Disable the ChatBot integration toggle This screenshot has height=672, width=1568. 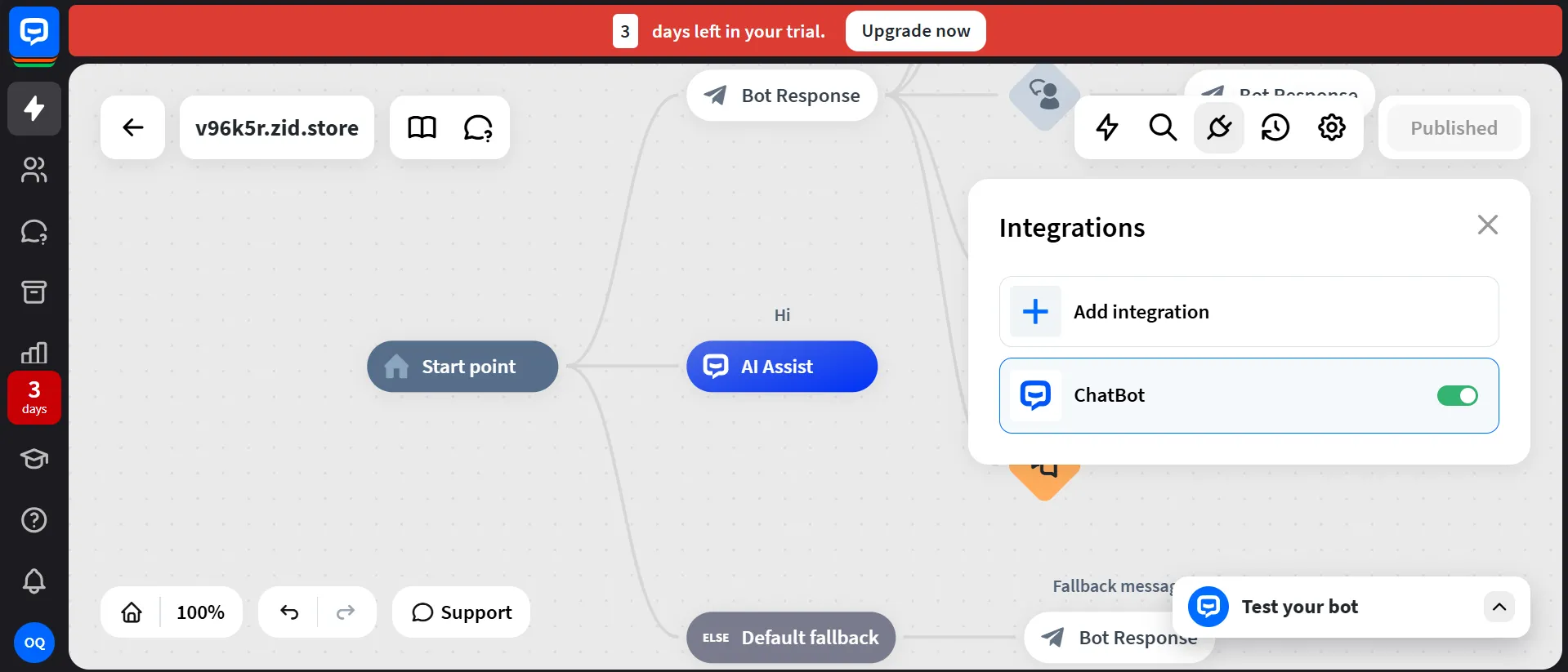(1457, 396)
